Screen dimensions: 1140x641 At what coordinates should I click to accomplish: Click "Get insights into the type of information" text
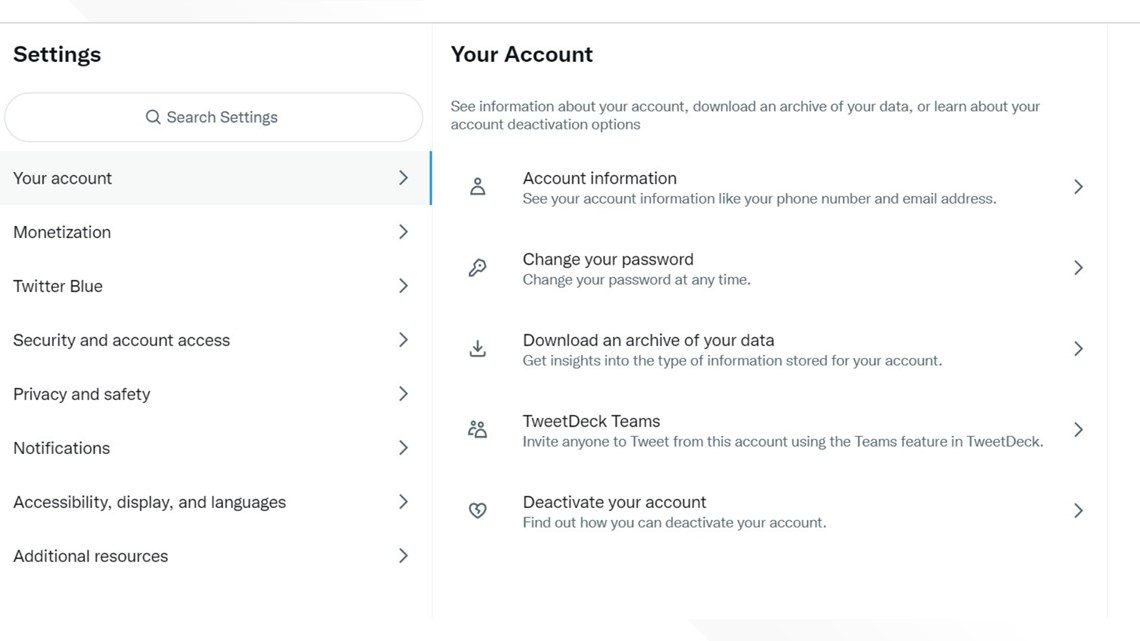coord(732,360)
